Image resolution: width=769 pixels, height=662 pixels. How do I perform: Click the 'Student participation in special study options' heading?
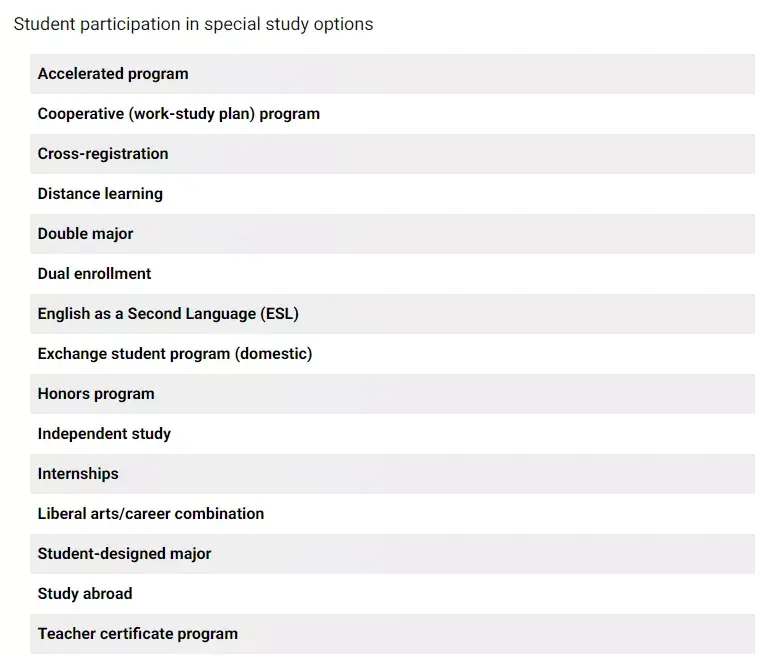point(193,24)
